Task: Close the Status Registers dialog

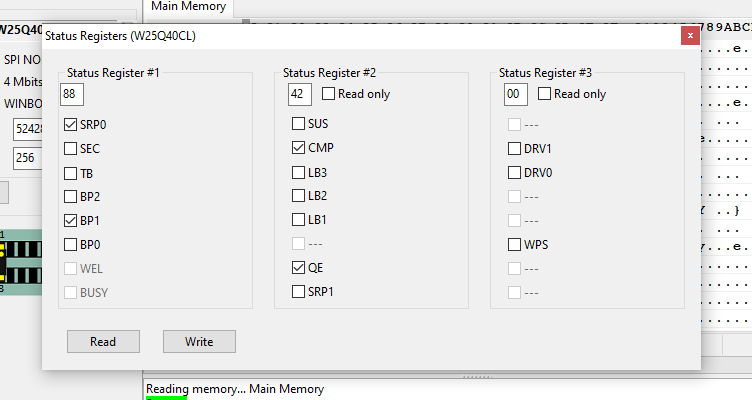Action: [688, 37]
